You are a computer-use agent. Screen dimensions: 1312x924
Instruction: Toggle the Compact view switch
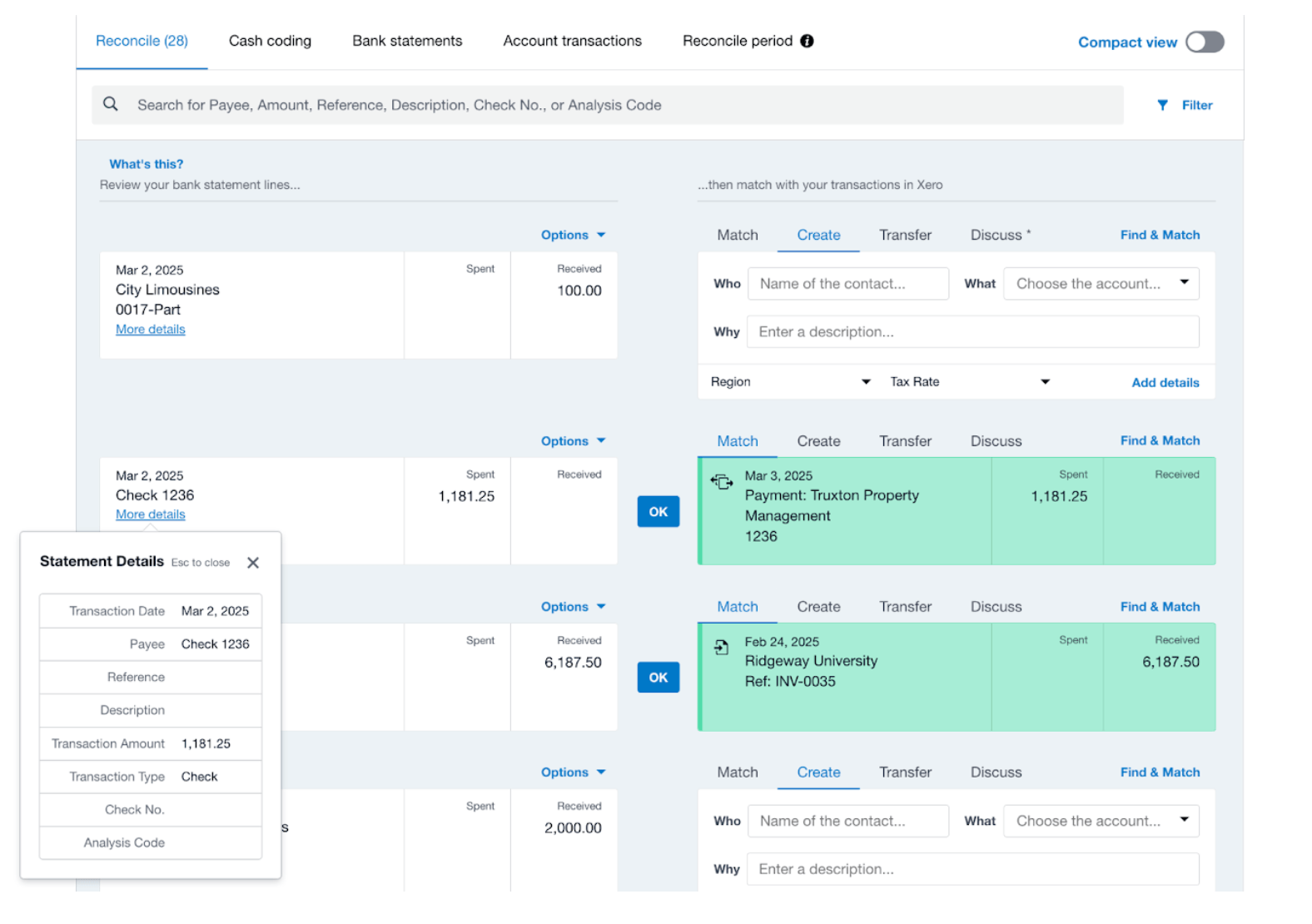(1204, 42)
